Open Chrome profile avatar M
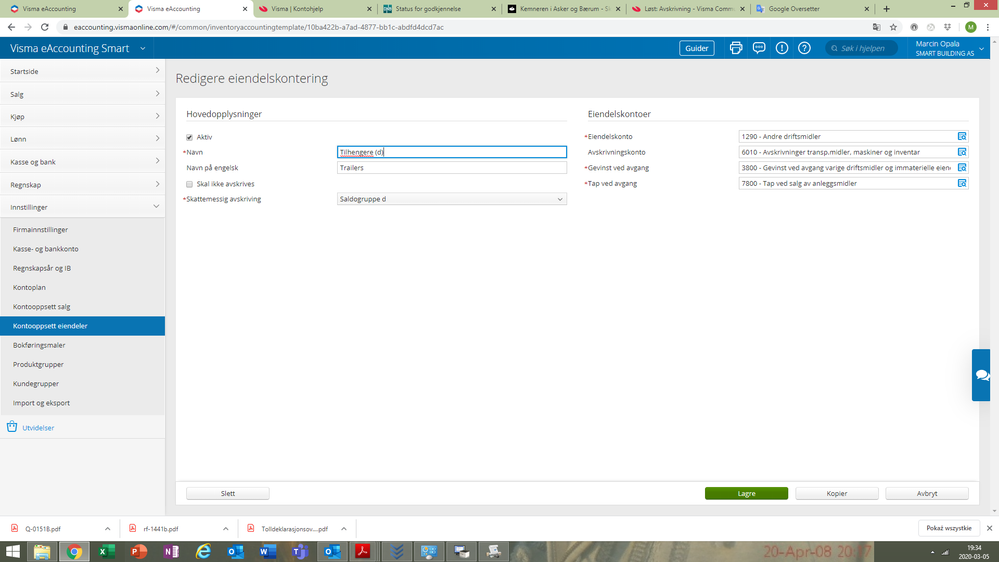The image size is (999, 562). pos(970,27)
